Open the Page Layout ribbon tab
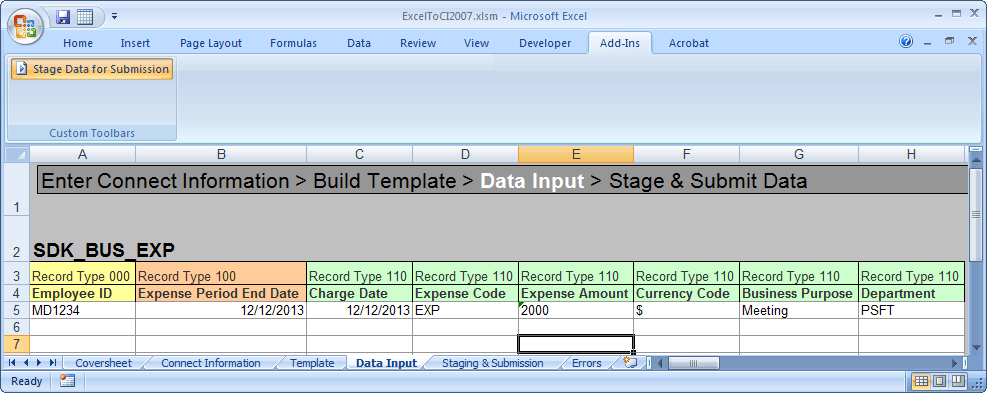The height and width of the screenshot is (393, 987). [211, 43]
